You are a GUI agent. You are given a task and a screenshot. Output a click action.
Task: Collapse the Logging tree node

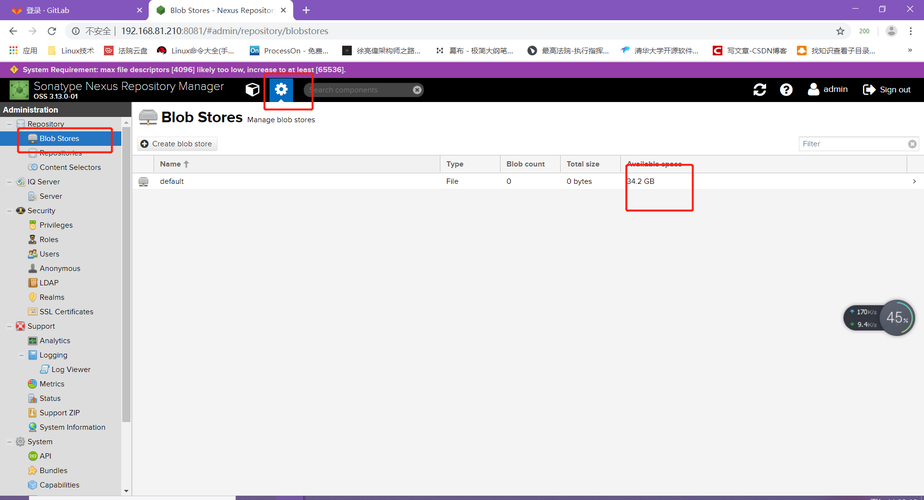click(x=21, y=355)
